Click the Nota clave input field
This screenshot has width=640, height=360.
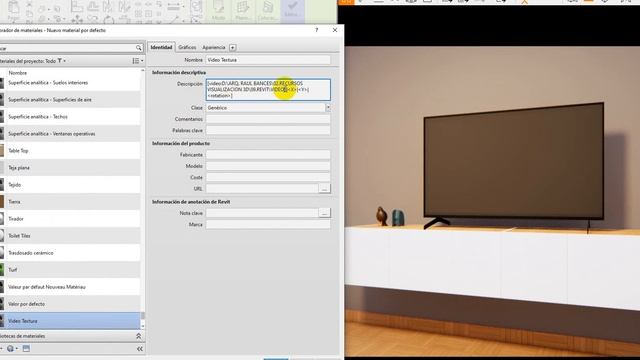(262, 213)
